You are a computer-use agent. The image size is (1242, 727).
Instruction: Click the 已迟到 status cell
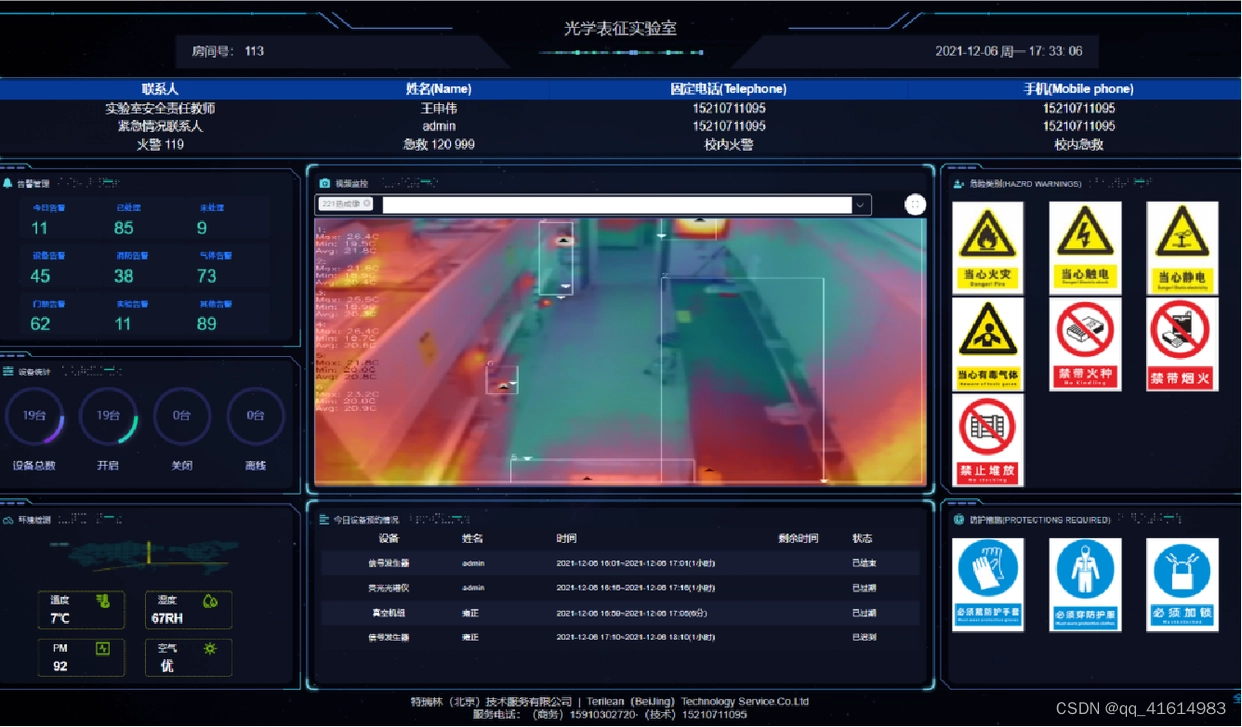(x=864, y=637)
